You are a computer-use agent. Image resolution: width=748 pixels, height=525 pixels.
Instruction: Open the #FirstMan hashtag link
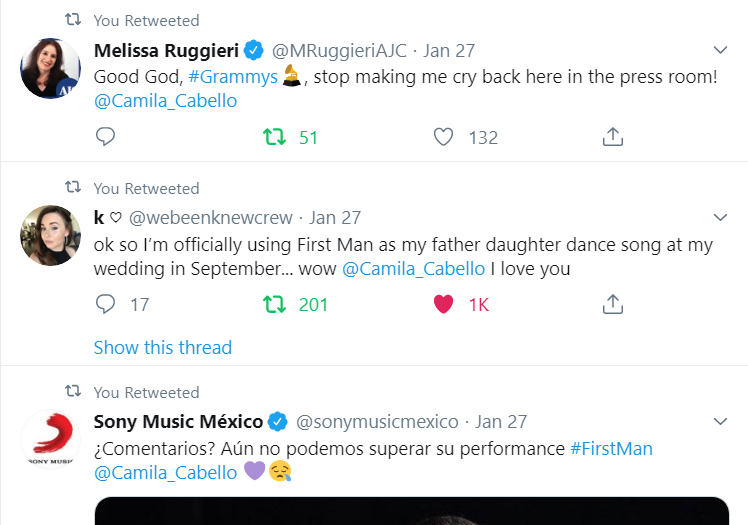coord(611,448)
